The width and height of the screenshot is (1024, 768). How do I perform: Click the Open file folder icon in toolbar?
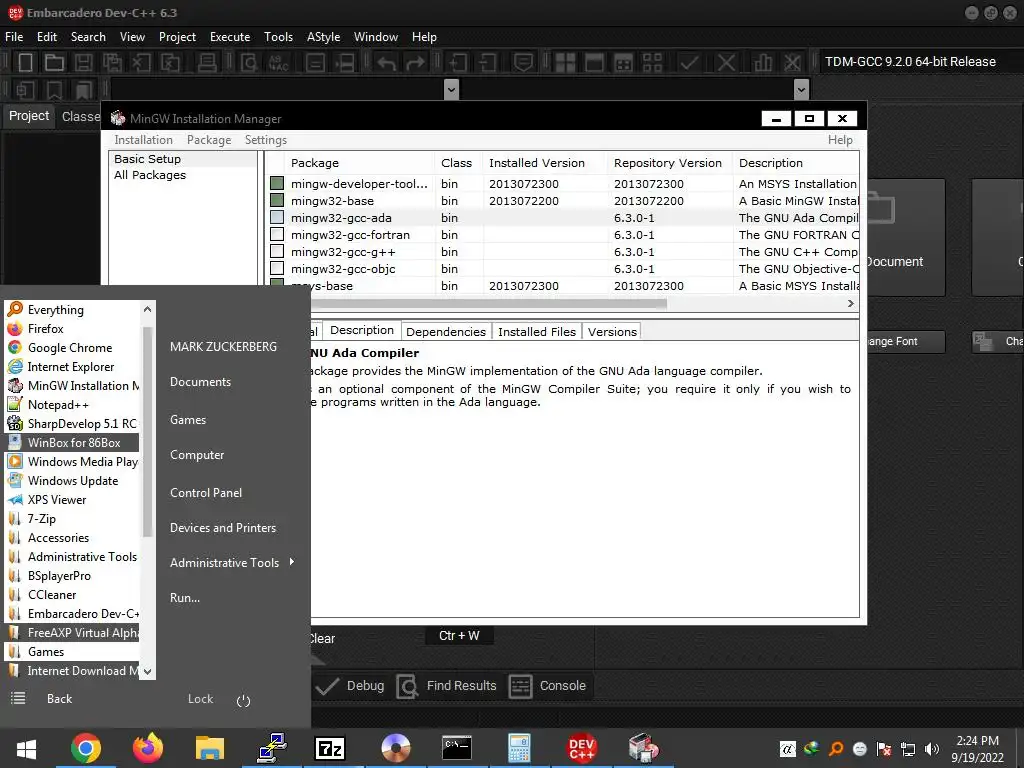point(54,62)
